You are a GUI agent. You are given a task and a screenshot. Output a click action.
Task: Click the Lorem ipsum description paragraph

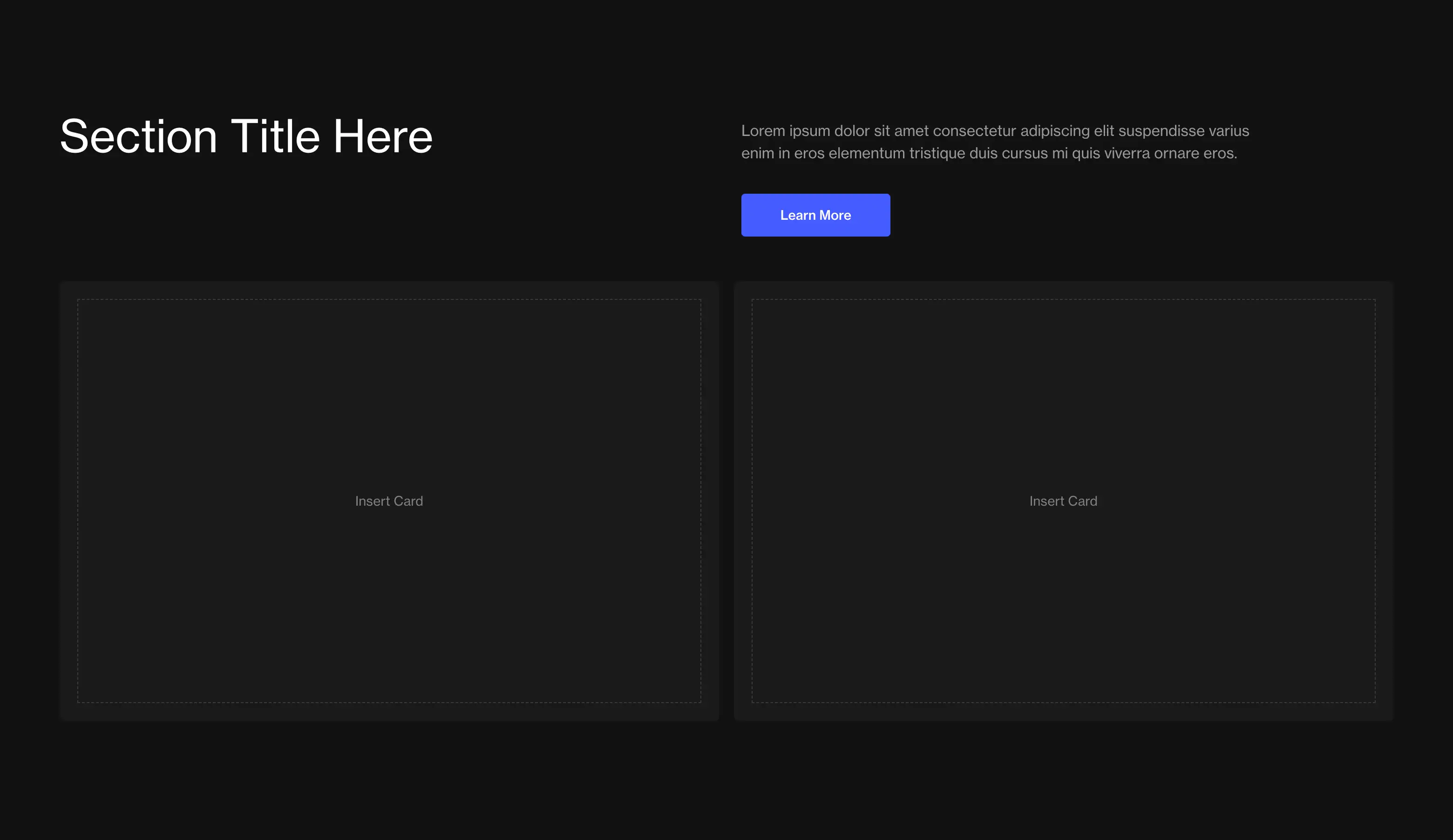click(x=995, y=142)
